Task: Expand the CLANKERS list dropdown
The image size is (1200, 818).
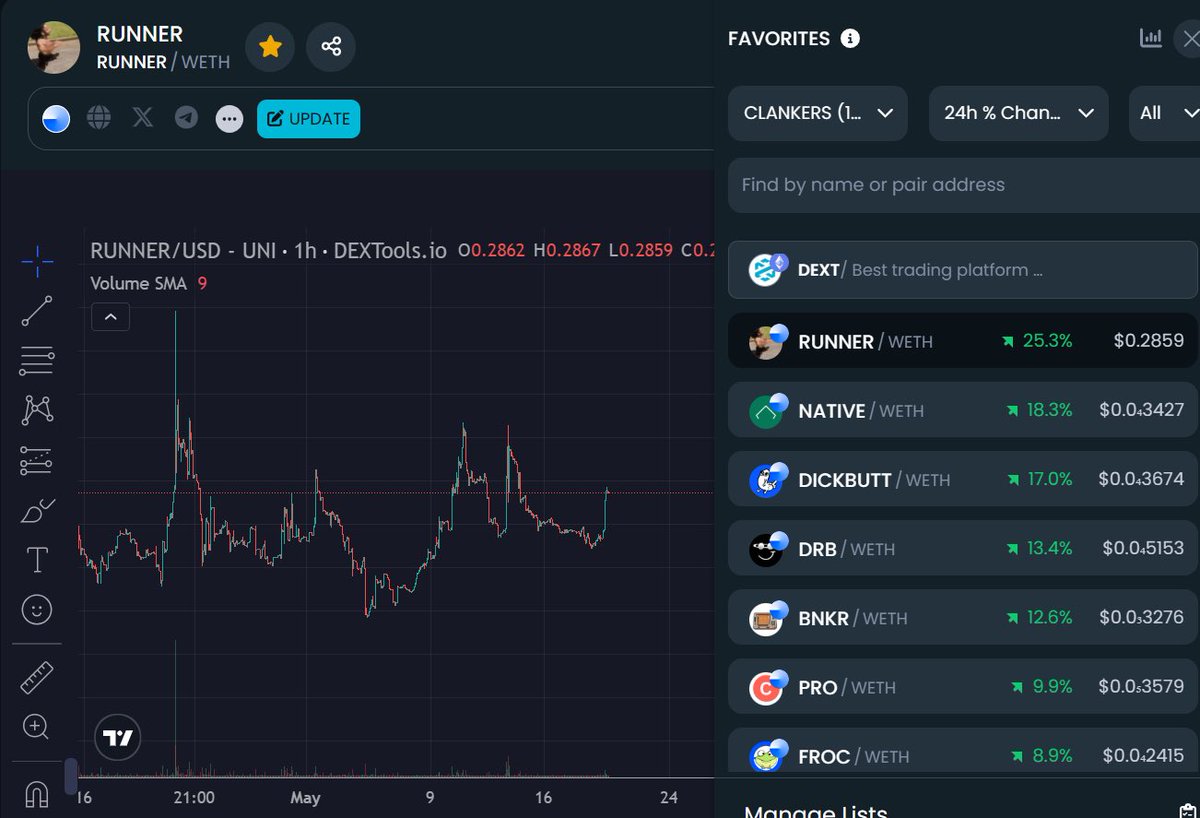Action: coord(818,113)
